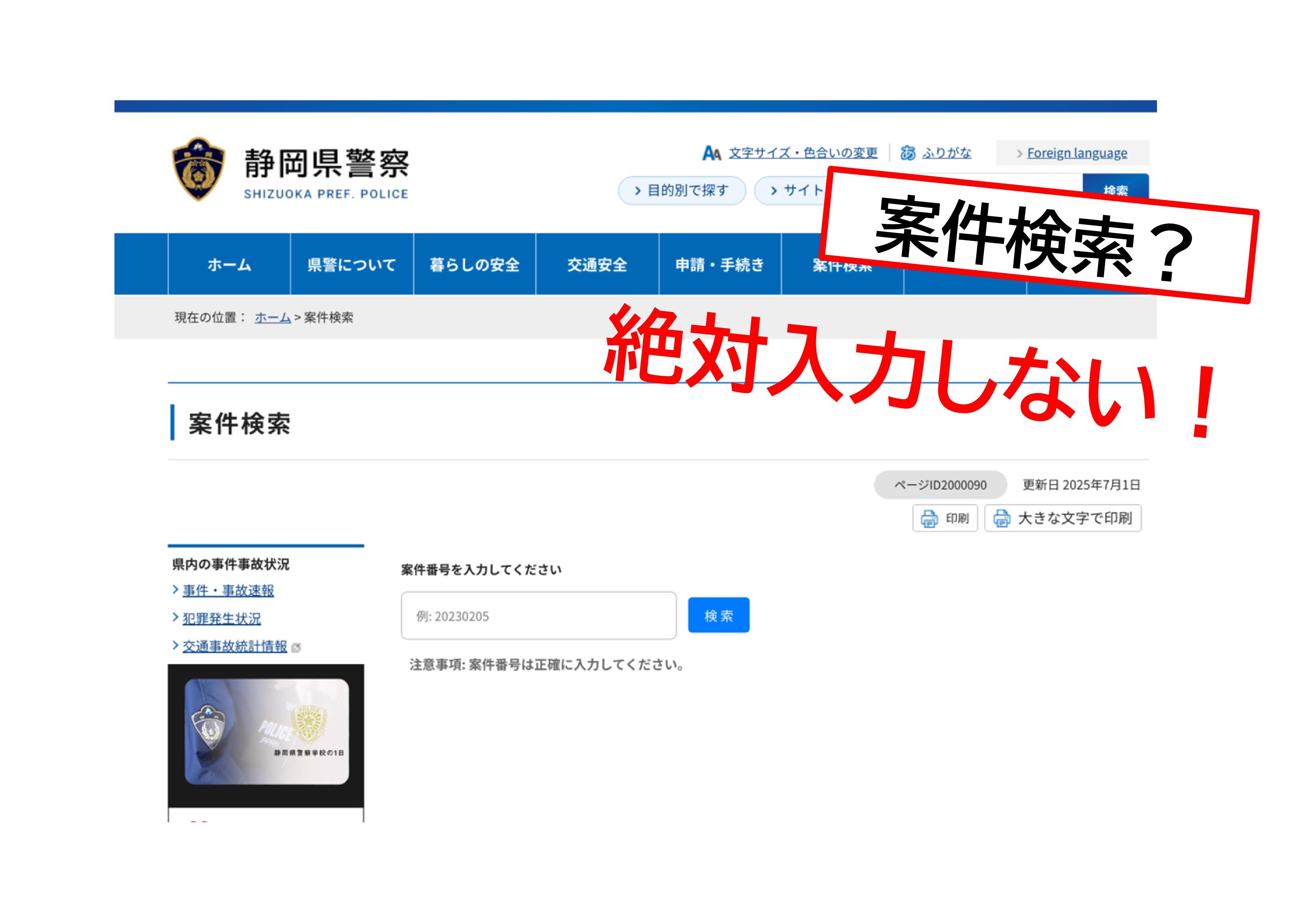Screen dimensions: 1308x924
Task: Click external link icon beside 交通事故統計情報
Action: pos(296,648)
